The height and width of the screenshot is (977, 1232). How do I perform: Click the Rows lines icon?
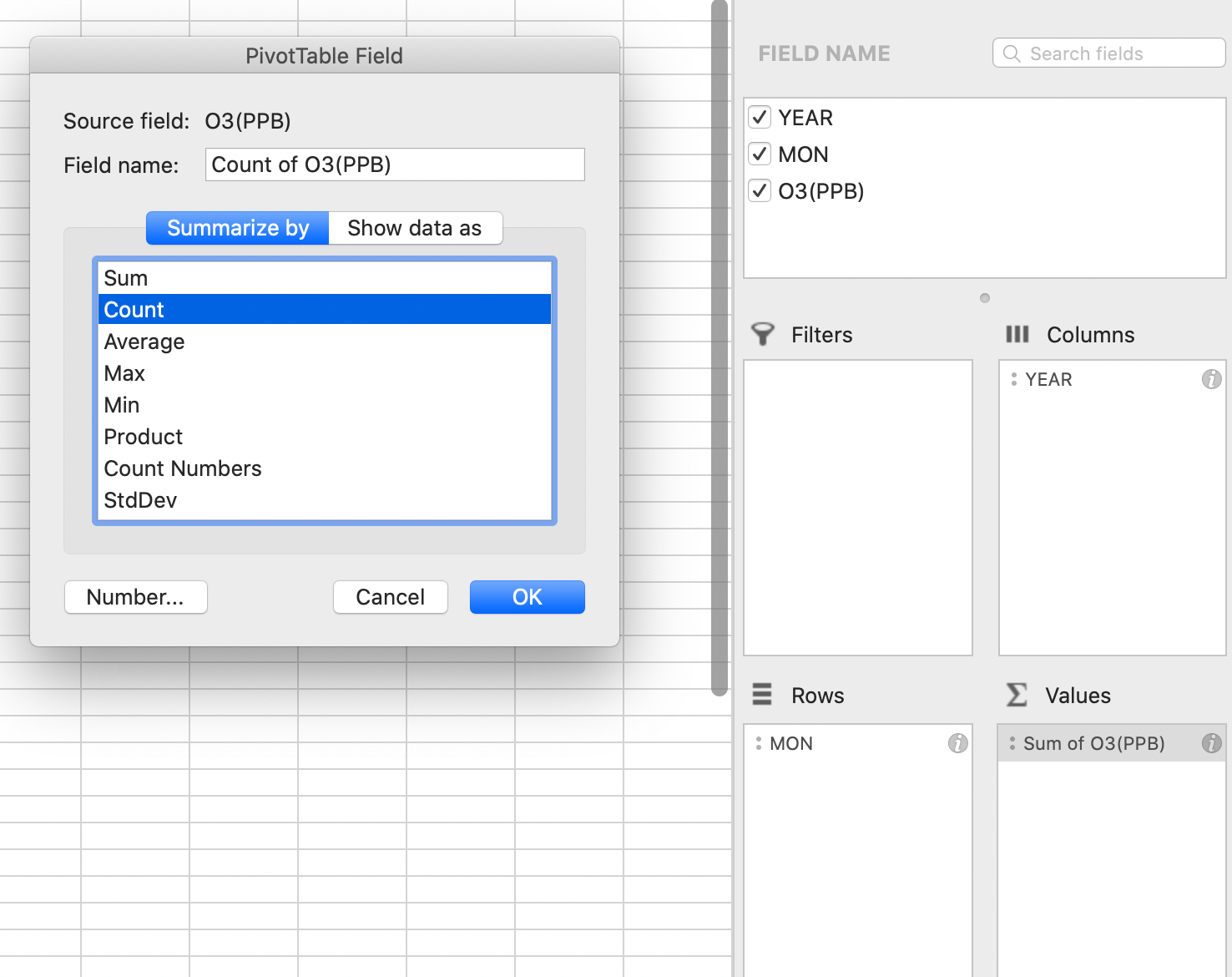[x=762, y=695]
